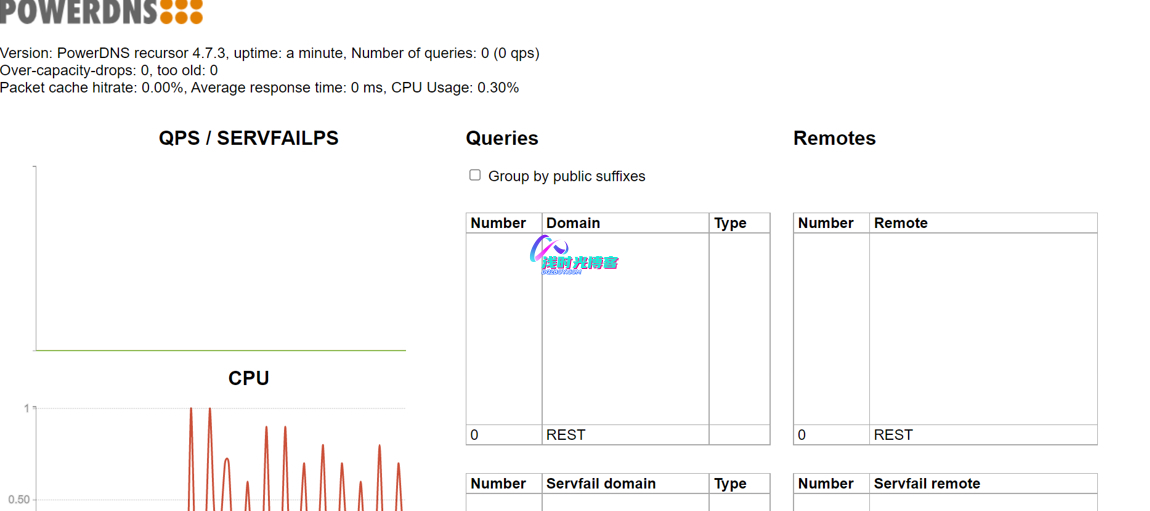Enable Group by public suffixes checkbox
The height and width of the screenshot is (511, 1150).
click(x=475, y=175)
